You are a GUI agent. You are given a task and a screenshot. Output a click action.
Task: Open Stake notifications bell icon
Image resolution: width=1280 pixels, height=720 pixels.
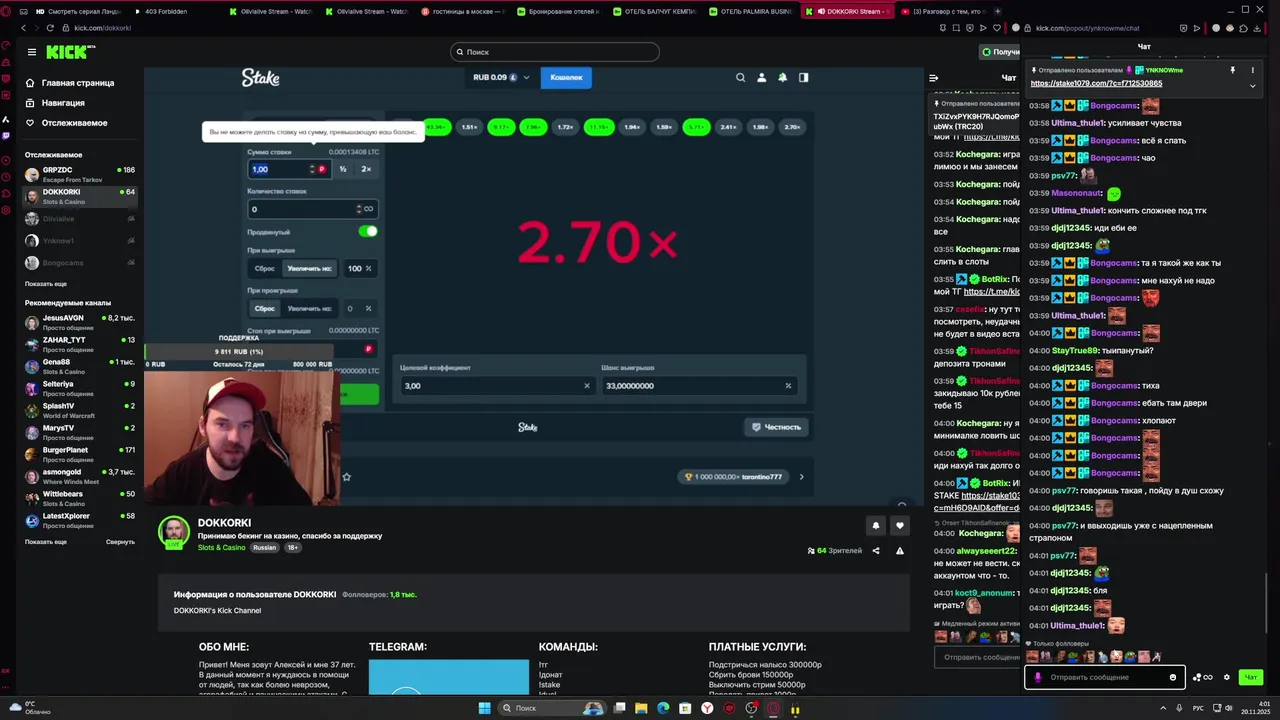click(782, 77)
